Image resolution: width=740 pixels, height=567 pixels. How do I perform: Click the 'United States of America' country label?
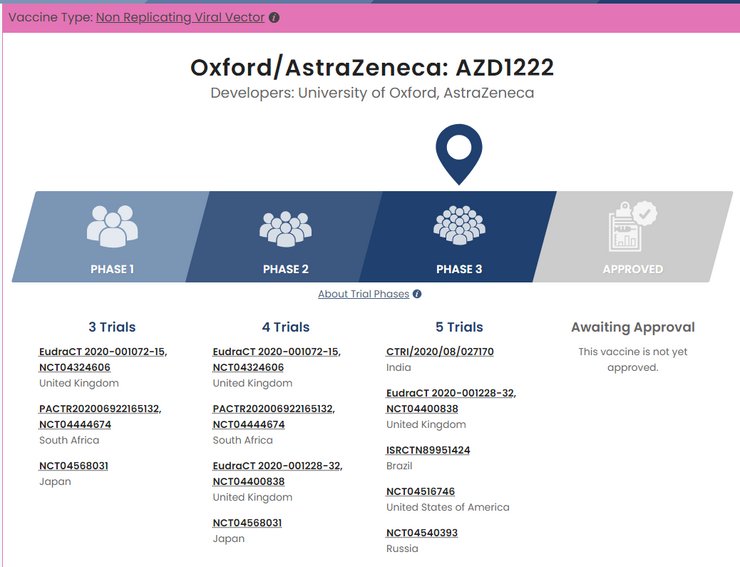tap(448, 508)
